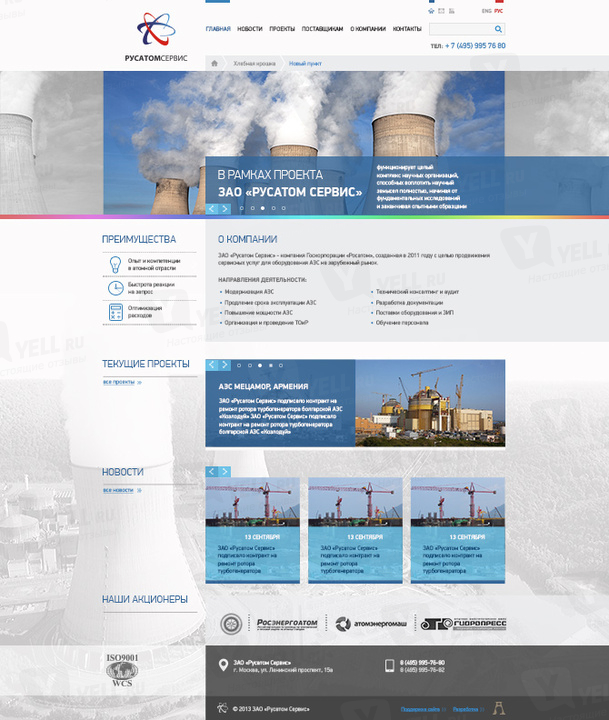The height and width of the screenshot is (720, 609).
Task: Open the Гидропресс shareholder logo
Action: click(463, 624)
